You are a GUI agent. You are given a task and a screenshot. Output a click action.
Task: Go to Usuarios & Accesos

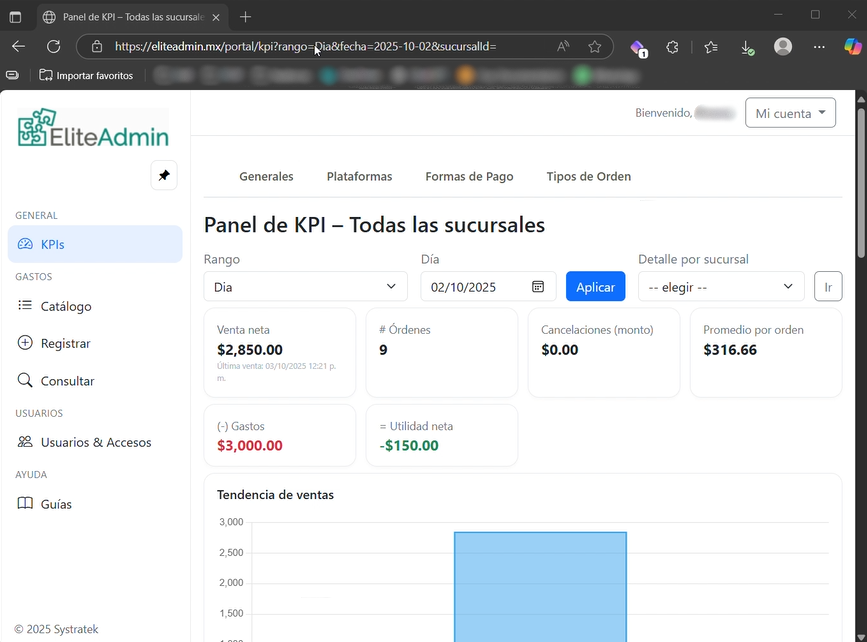click(96, 442)
